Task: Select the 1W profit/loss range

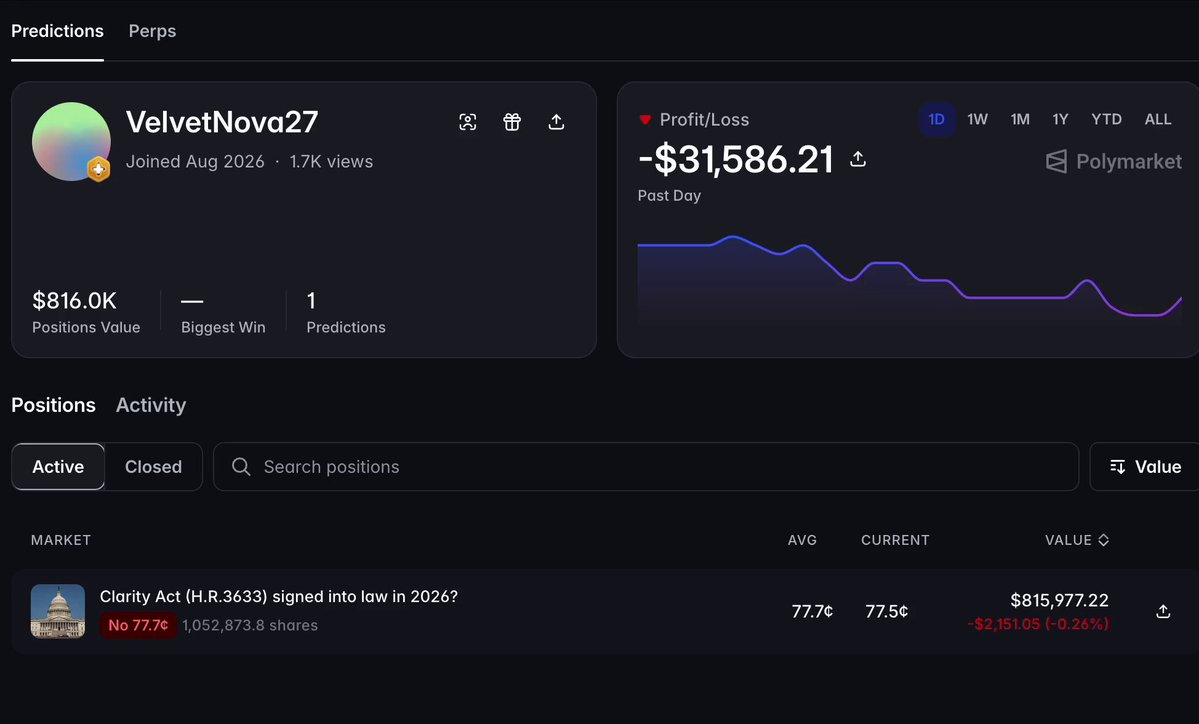Action: click(977, 119)
